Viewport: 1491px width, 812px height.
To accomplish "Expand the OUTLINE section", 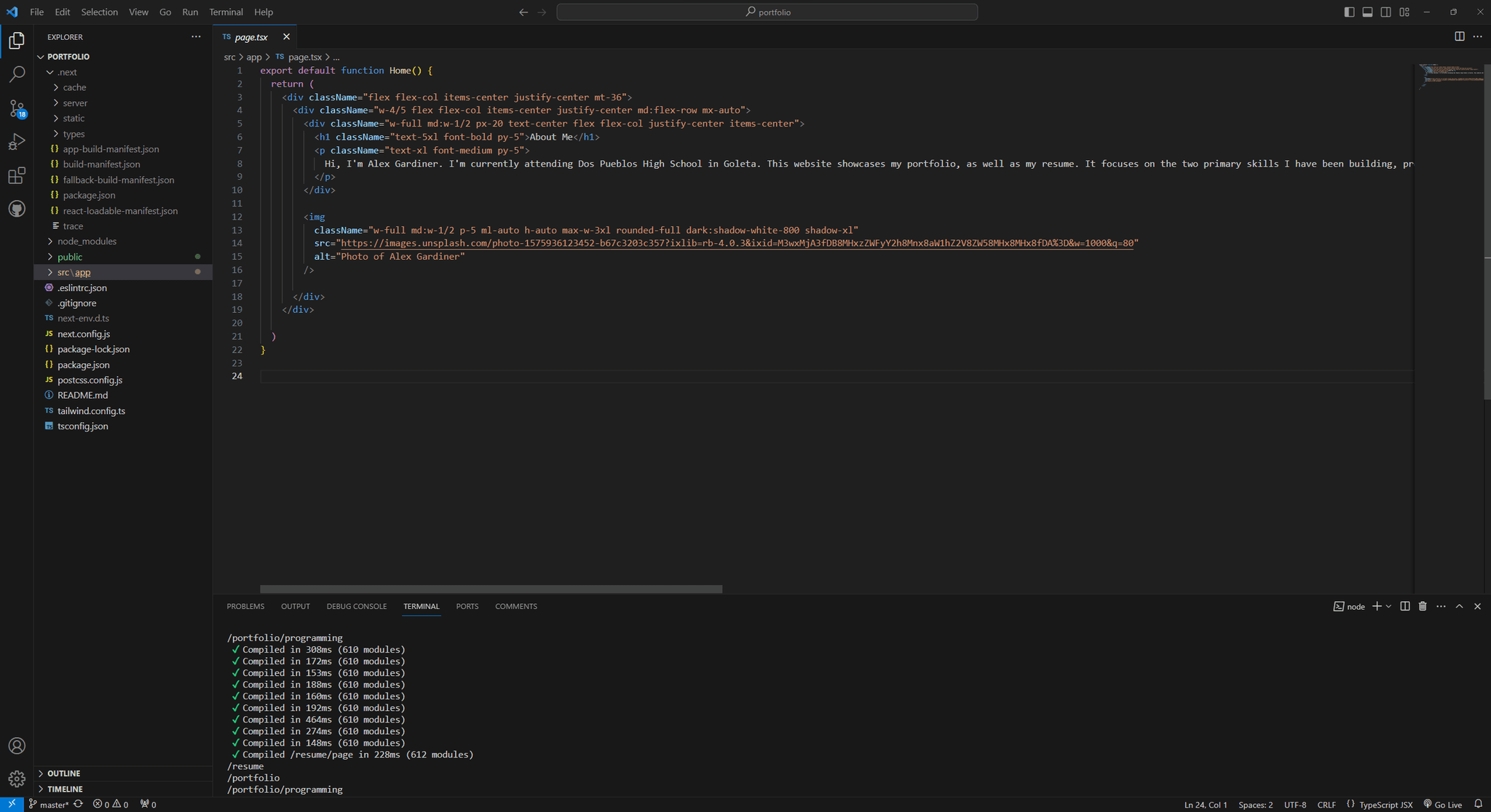I will pos(64,773).
